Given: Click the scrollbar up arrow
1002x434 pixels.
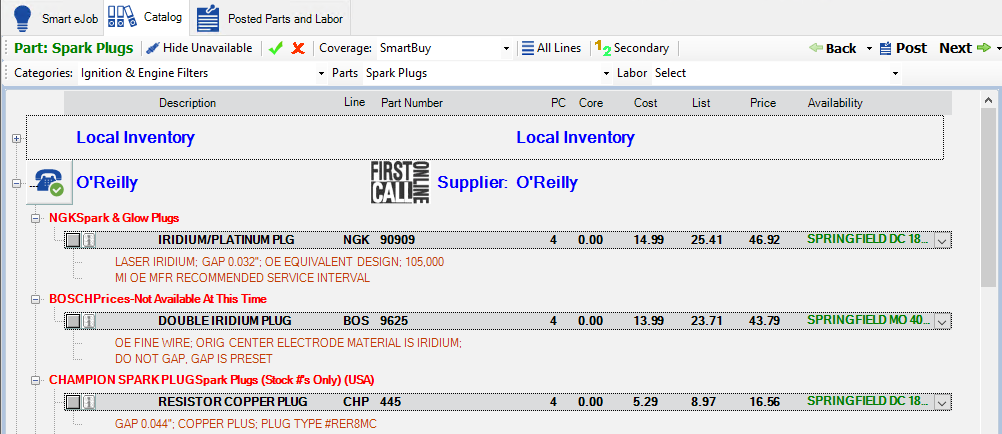Looking at the screenshot, I should 988,101.
